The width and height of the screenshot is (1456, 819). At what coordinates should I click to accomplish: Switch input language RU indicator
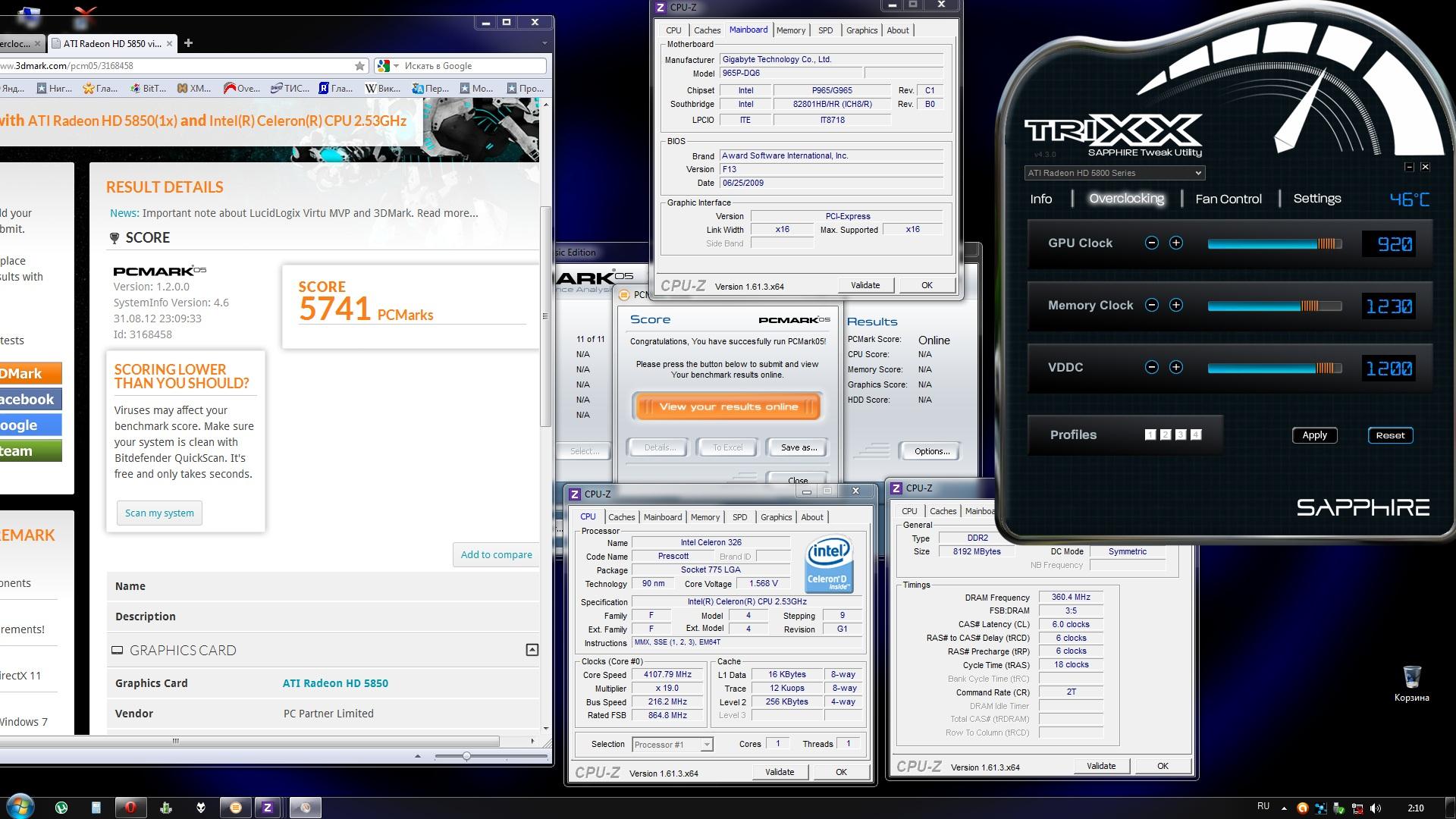(x=1263, y=806)
